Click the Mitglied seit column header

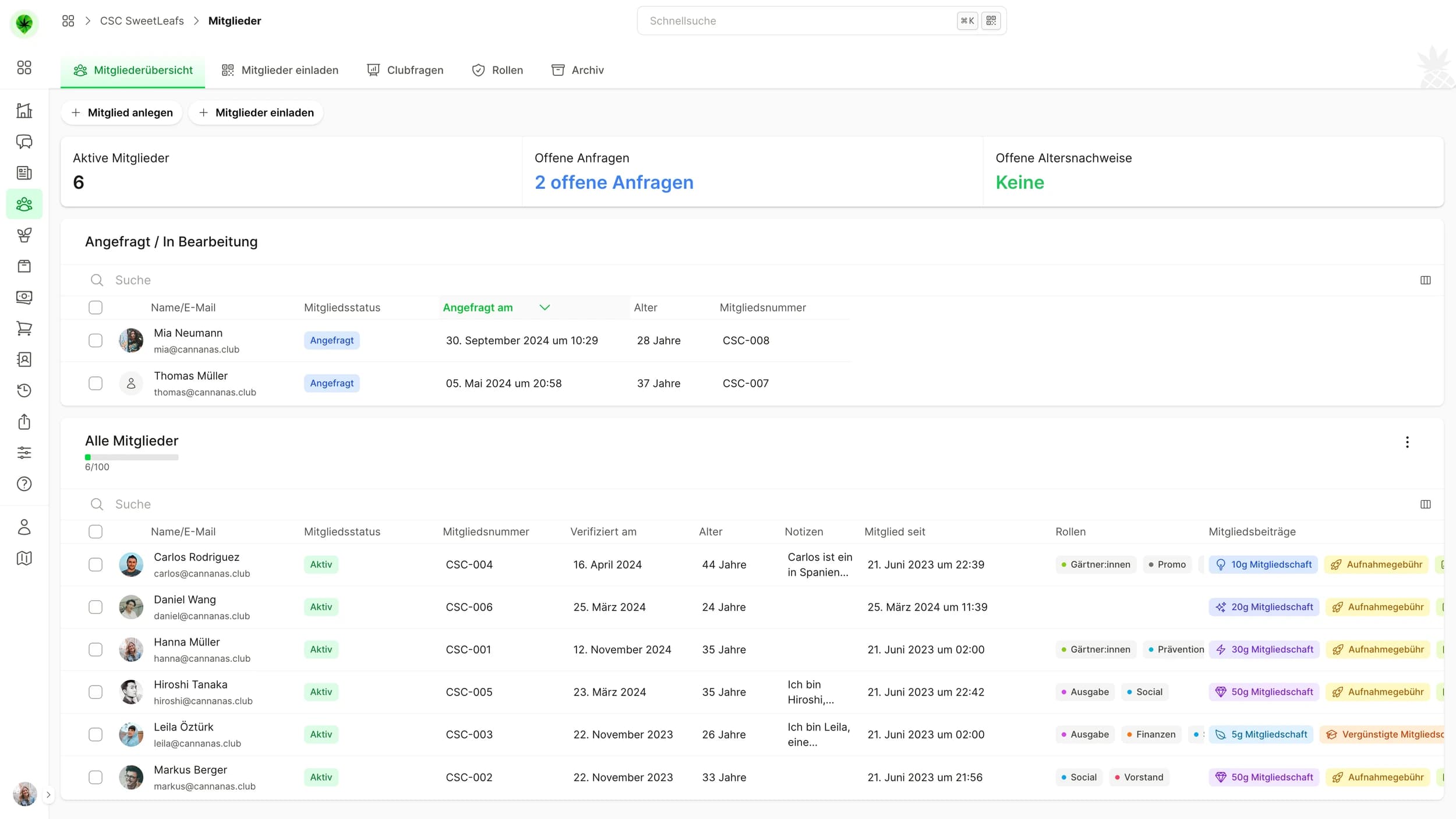click(895, 532)
